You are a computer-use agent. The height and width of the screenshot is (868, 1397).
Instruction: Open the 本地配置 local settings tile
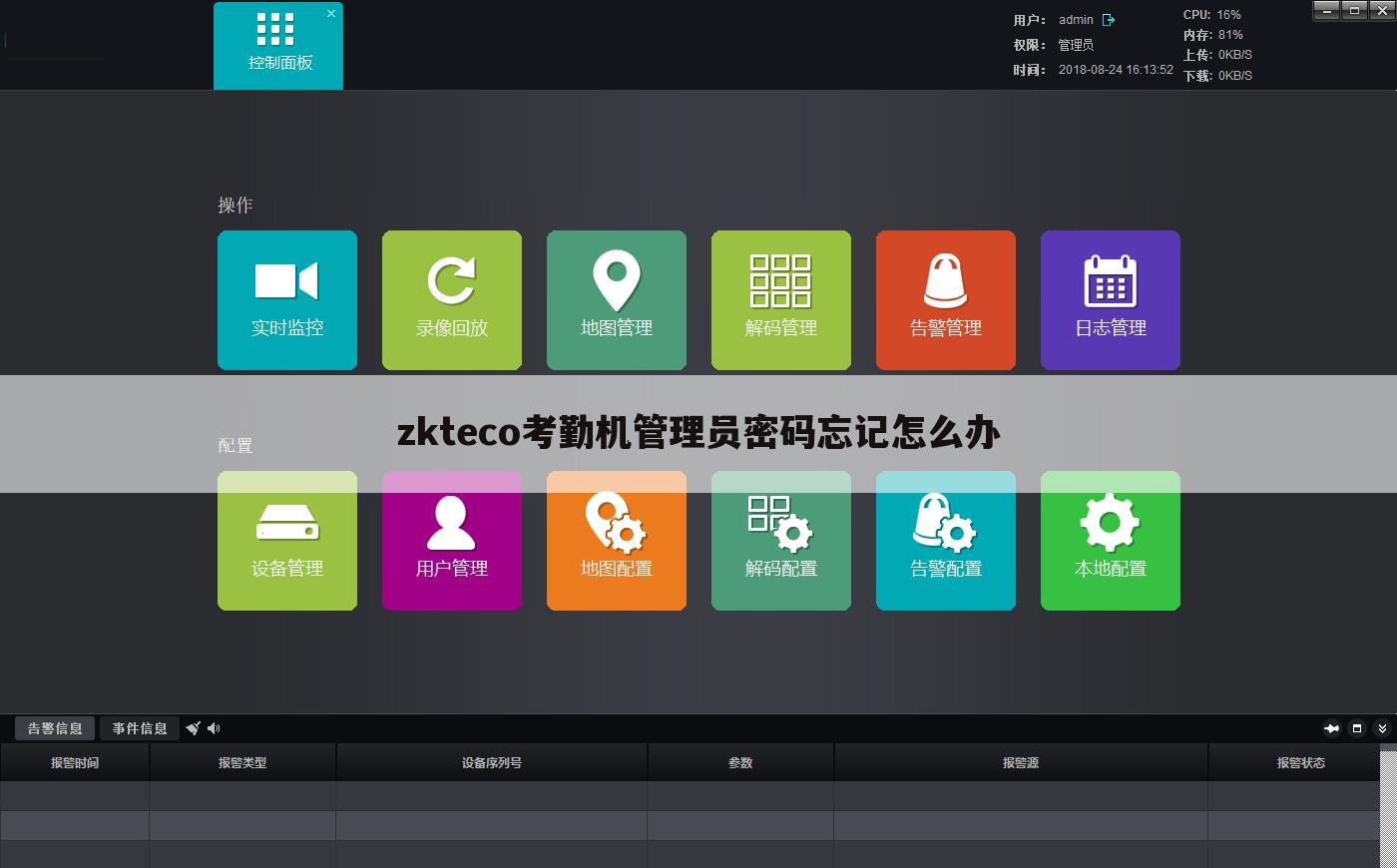1111,541
